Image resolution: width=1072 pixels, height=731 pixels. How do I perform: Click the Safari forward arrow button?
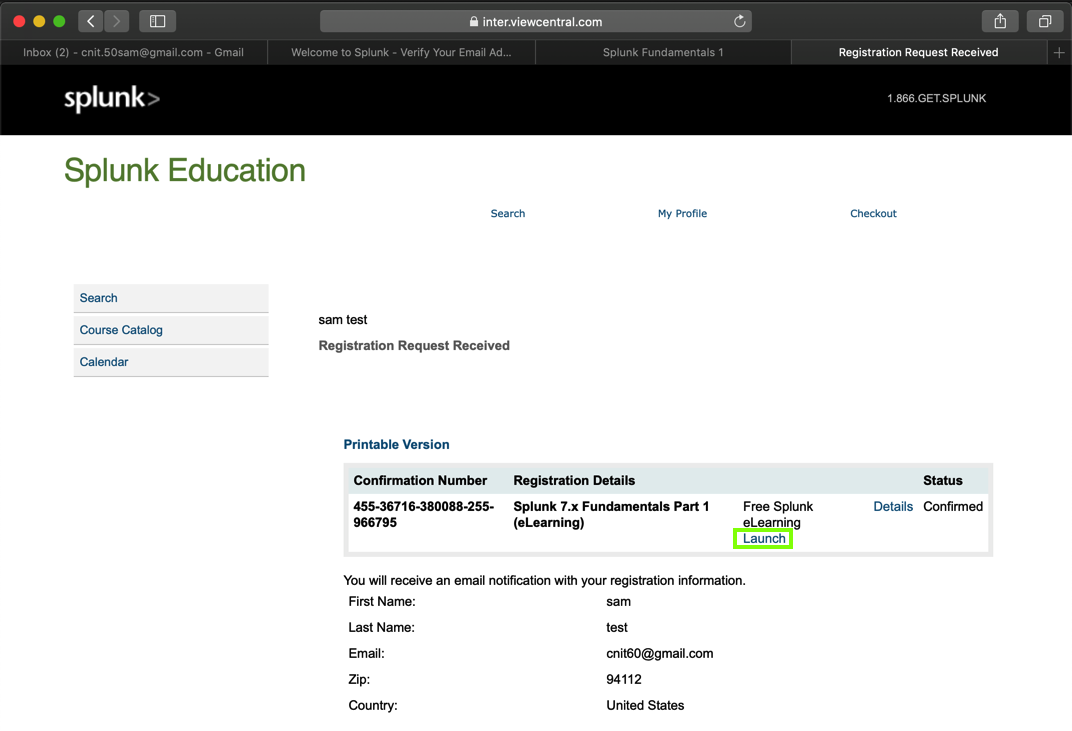coord(116,21)
